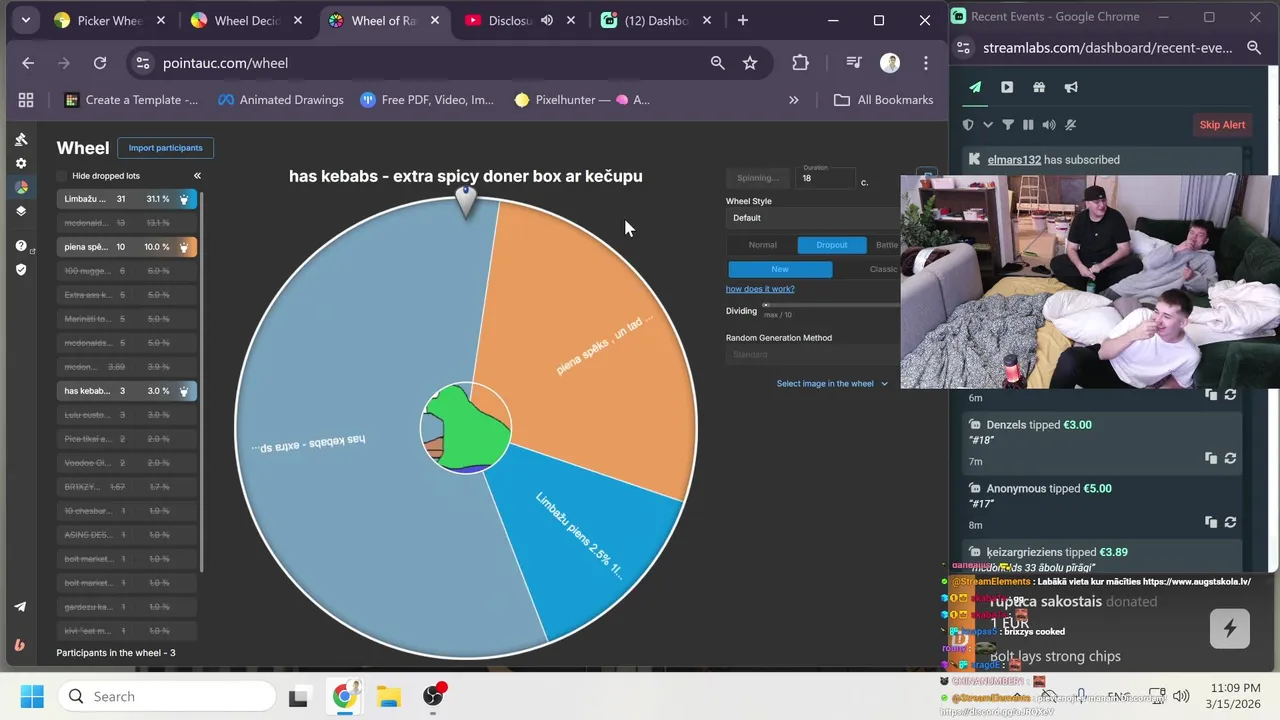Choose the New dropout variant
The image size is (1280, 720).
pos(780,269)
